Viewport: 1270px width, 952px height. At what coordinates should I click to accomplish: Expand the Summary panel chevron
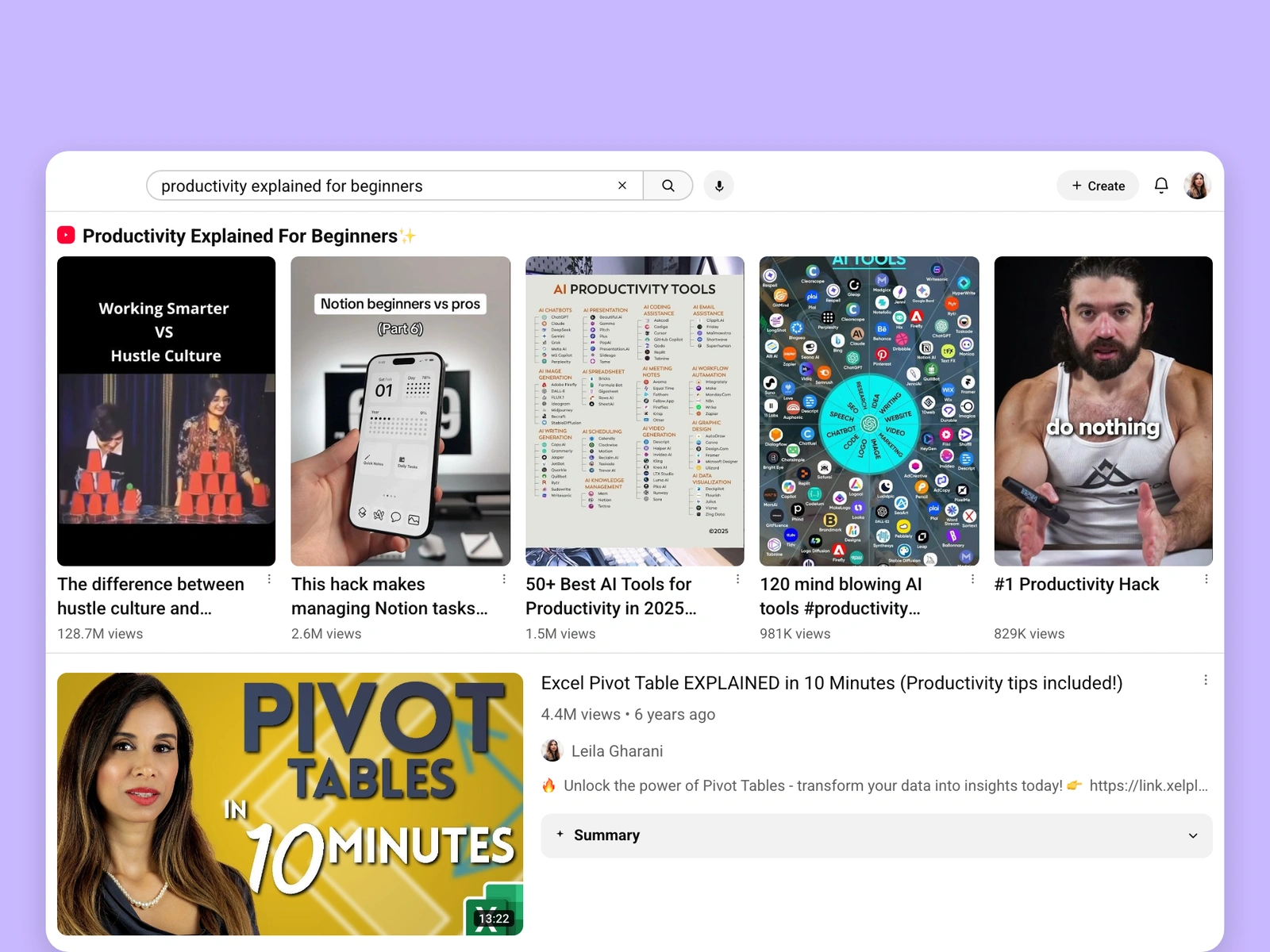pos(1192,835)
